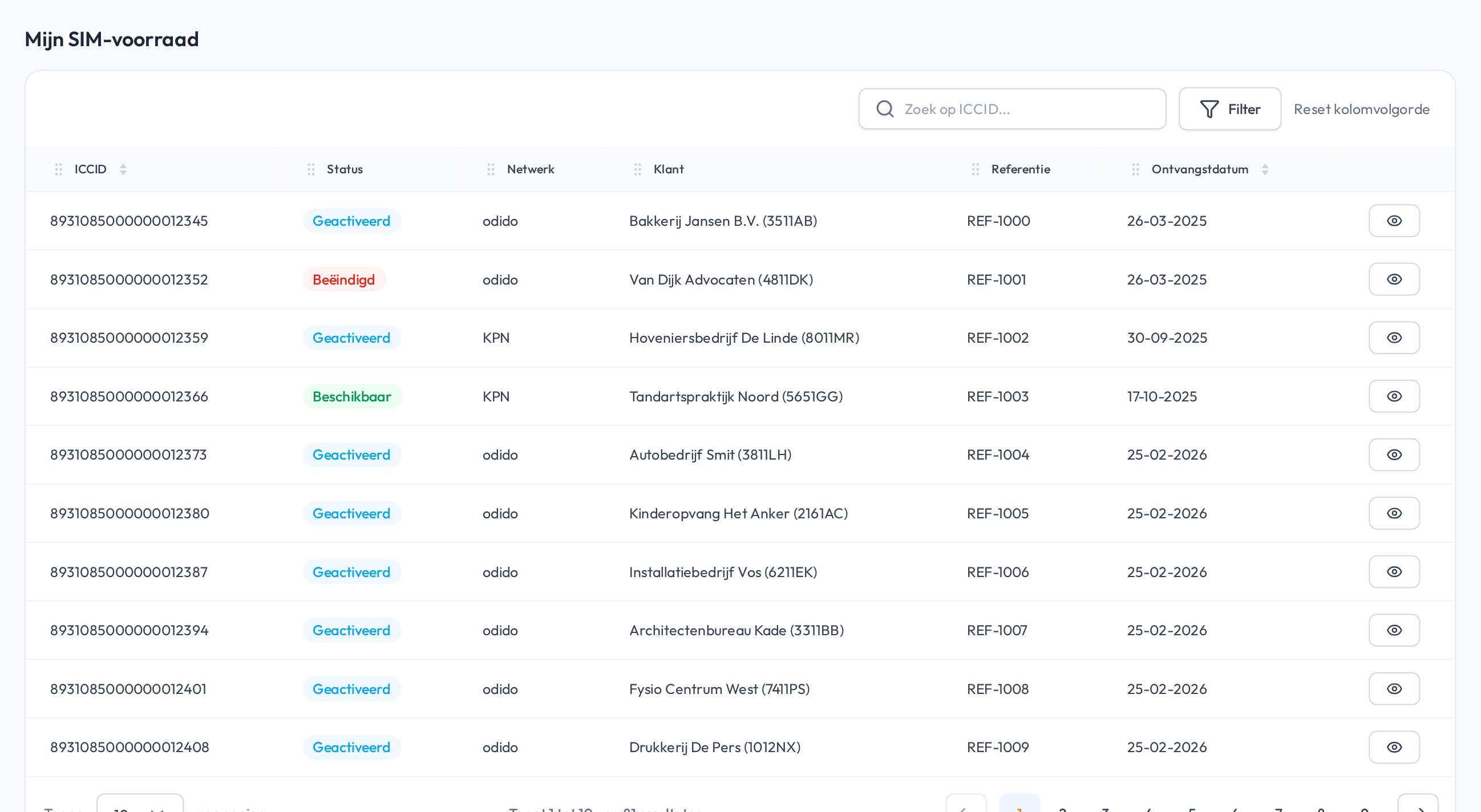Open eye button for Autobedrijf Smit
This screenshot has width=1481, height=812.
pos(1394,454)
